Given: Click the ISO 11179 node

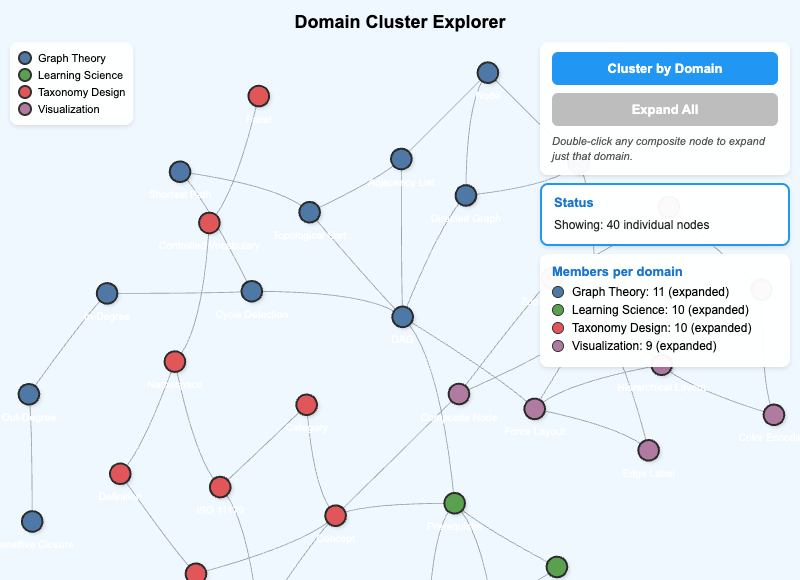Looking at the screenshot, I should (x=220, y=487).
